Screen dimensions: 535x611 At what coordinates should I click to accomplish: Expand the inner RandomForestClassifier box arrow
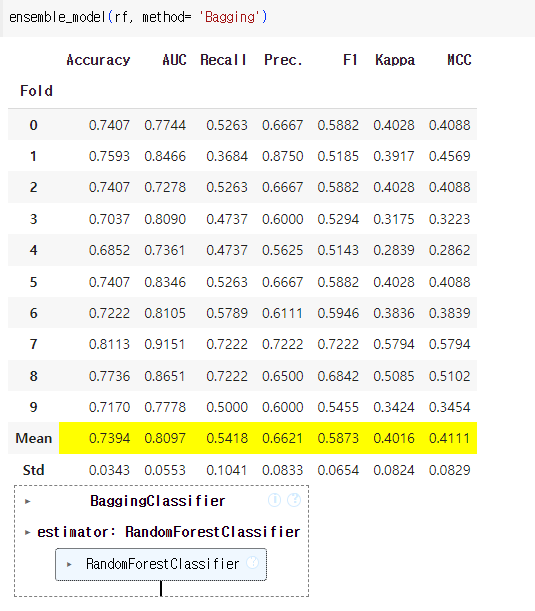point(69,564)
